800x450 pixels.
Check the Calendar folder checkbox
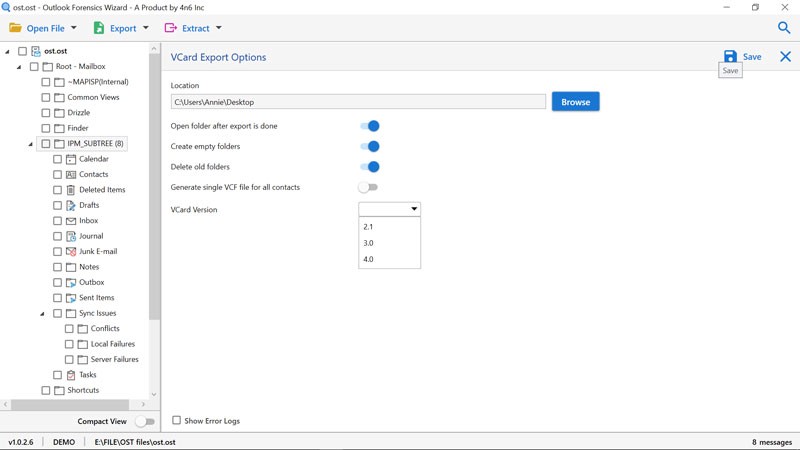pyautogui.click(x=57, y=159)
